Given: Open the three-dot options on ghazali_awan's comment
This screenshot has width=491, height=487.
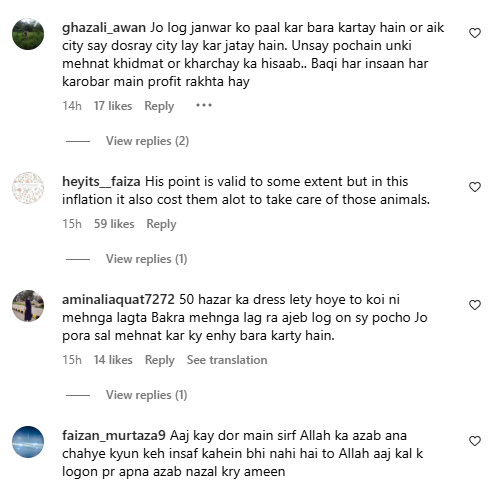Looking at the screenshot, I should point(204,106).
